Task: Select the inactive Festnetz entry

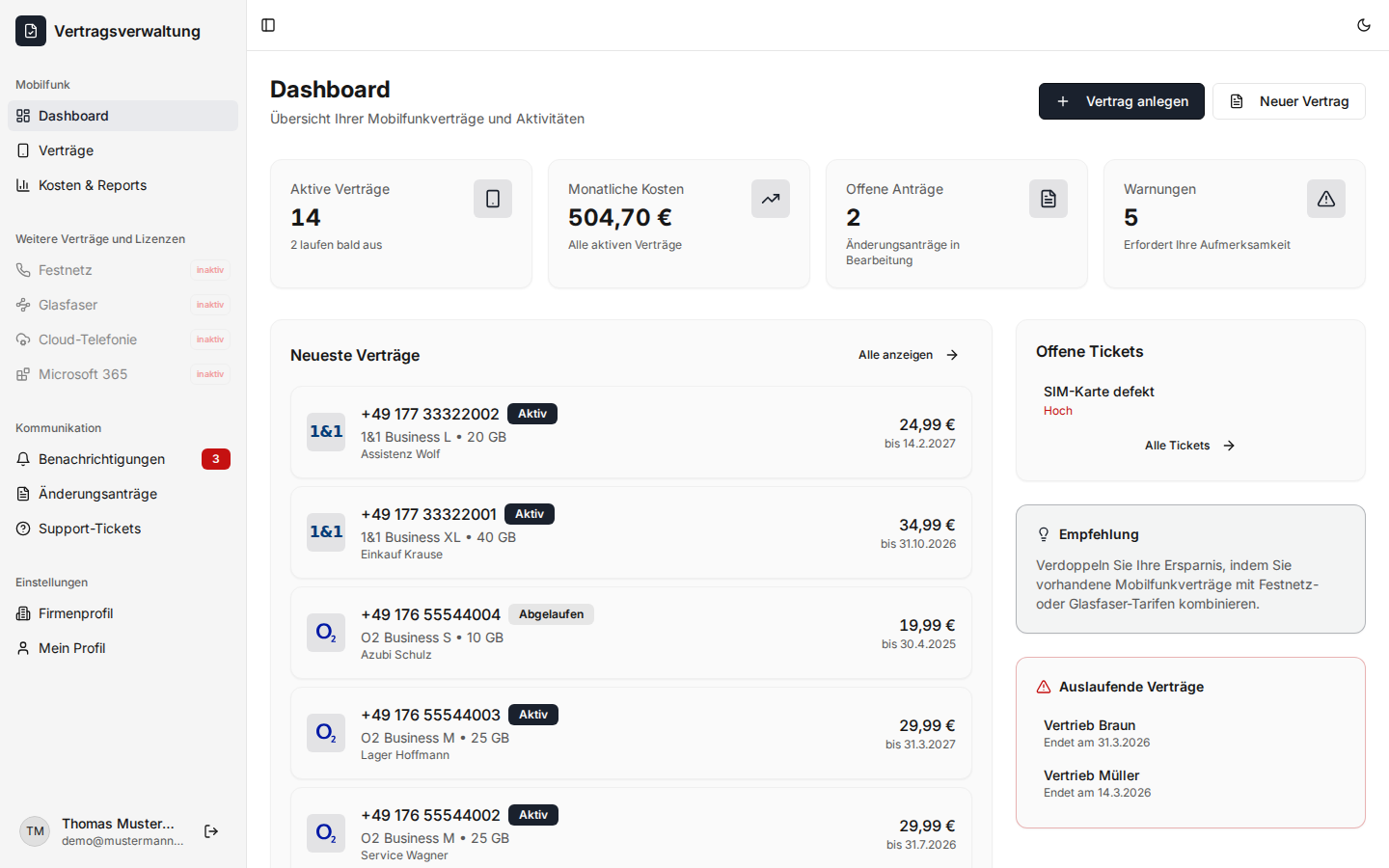Action: 123,270
